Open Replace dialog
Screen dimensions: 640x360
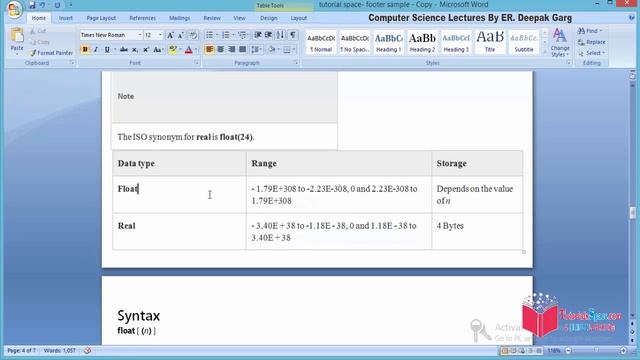click(x=592, y=42)
